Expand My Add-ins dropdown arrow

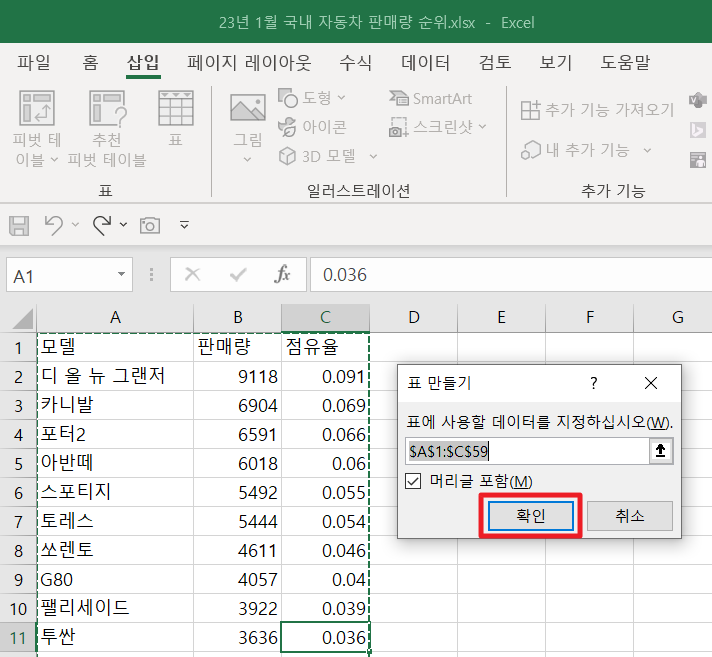[648, 150]
